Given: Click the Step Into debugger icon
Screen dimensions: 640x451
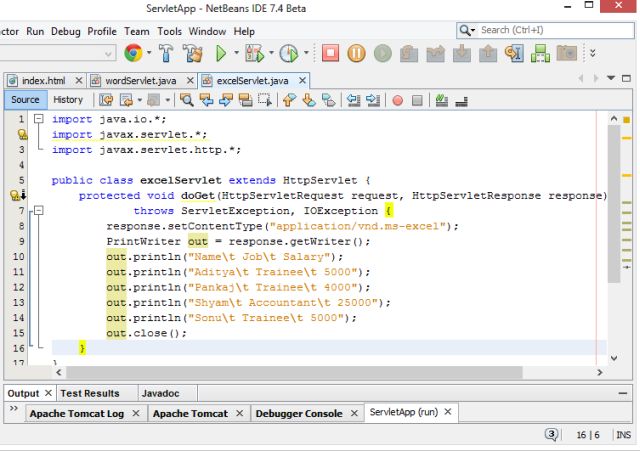Looking at the screenshot, I should pyautogui.click(x=462, y=53).
